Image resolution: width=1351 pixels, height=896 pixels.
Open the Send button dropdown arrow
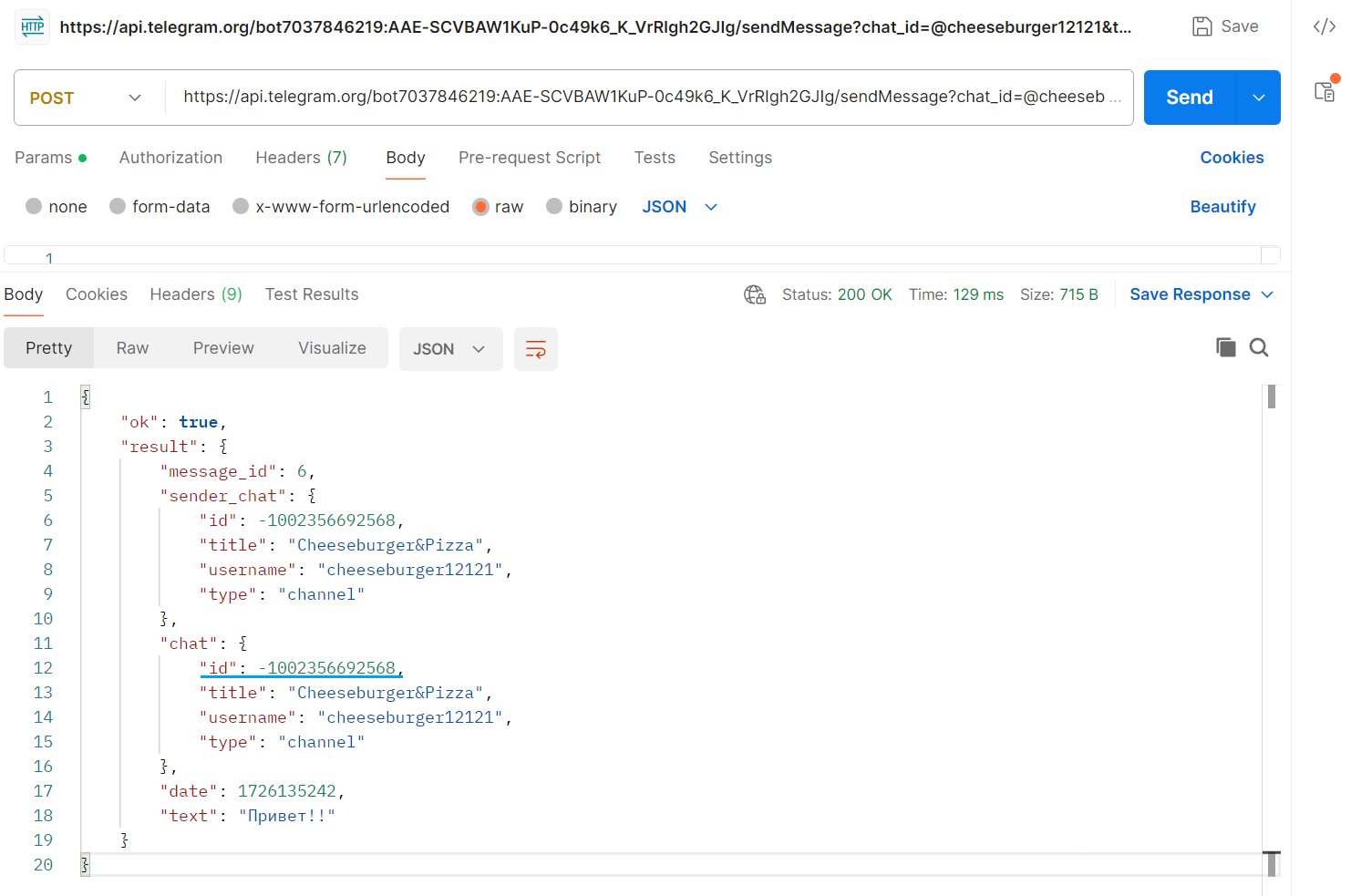click(x=1259, y=98)
